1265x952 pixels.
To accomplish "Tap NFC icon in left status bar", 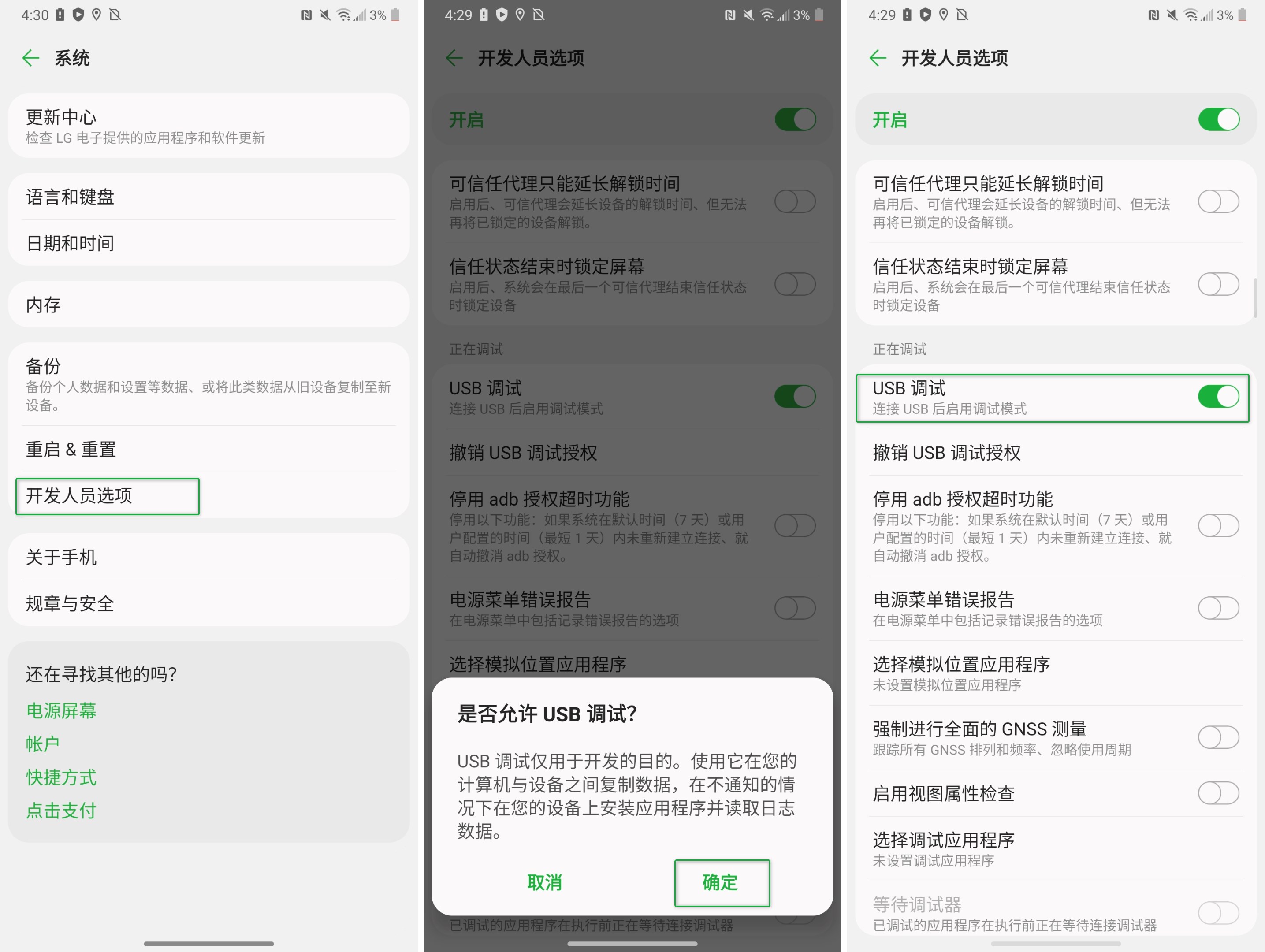I will coord(306,15).
